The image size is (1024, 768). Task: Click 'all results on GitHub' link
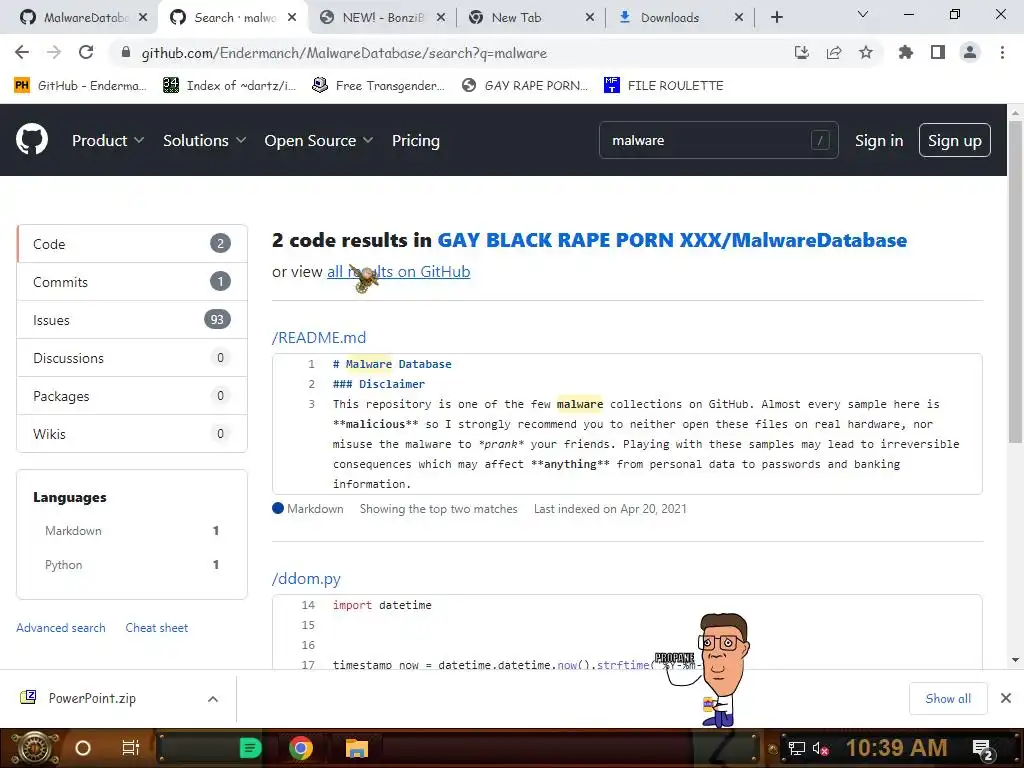coord(398,272)
